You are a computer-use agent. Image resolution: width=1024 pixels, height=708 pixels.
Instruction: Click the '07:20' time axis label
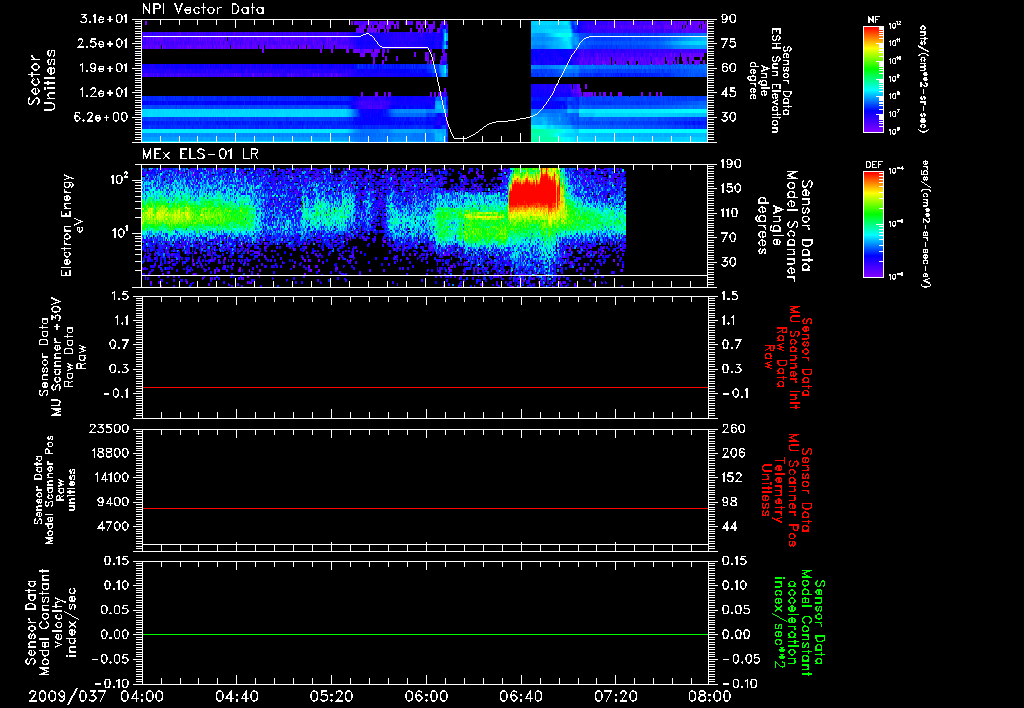pyautogui.click(x=615, y=696)
